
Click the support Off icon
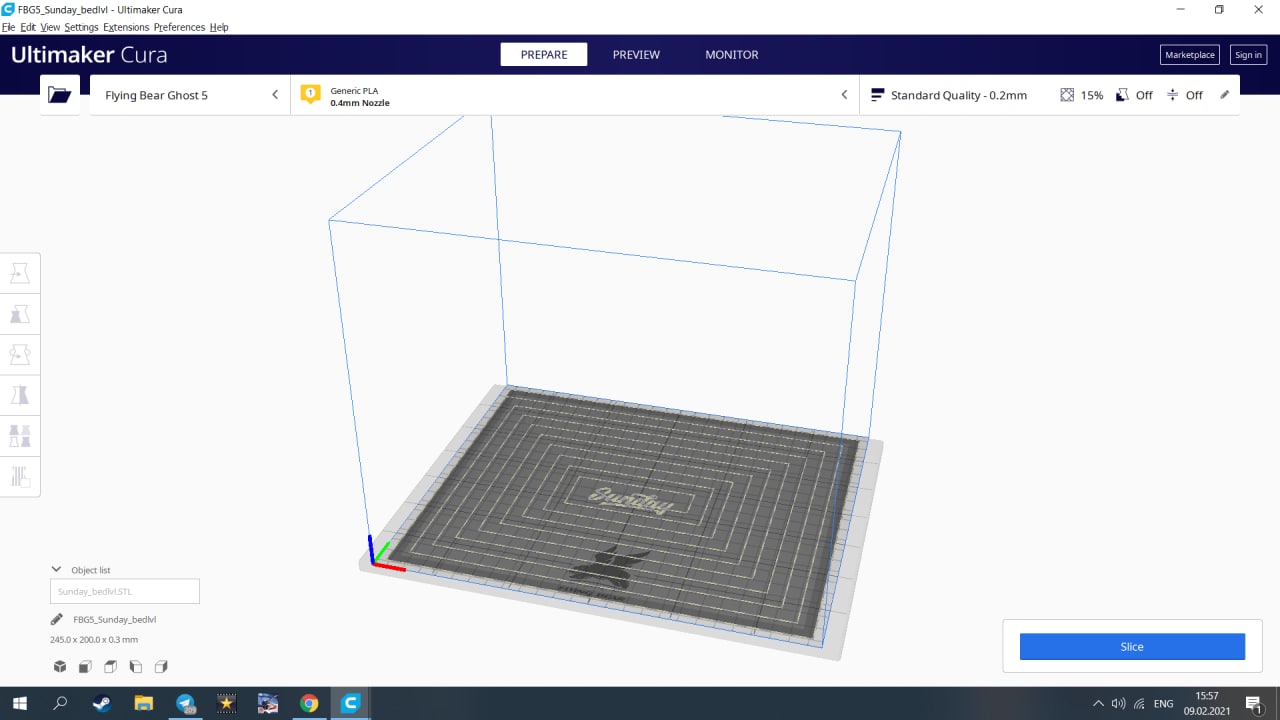(1122, 95)
